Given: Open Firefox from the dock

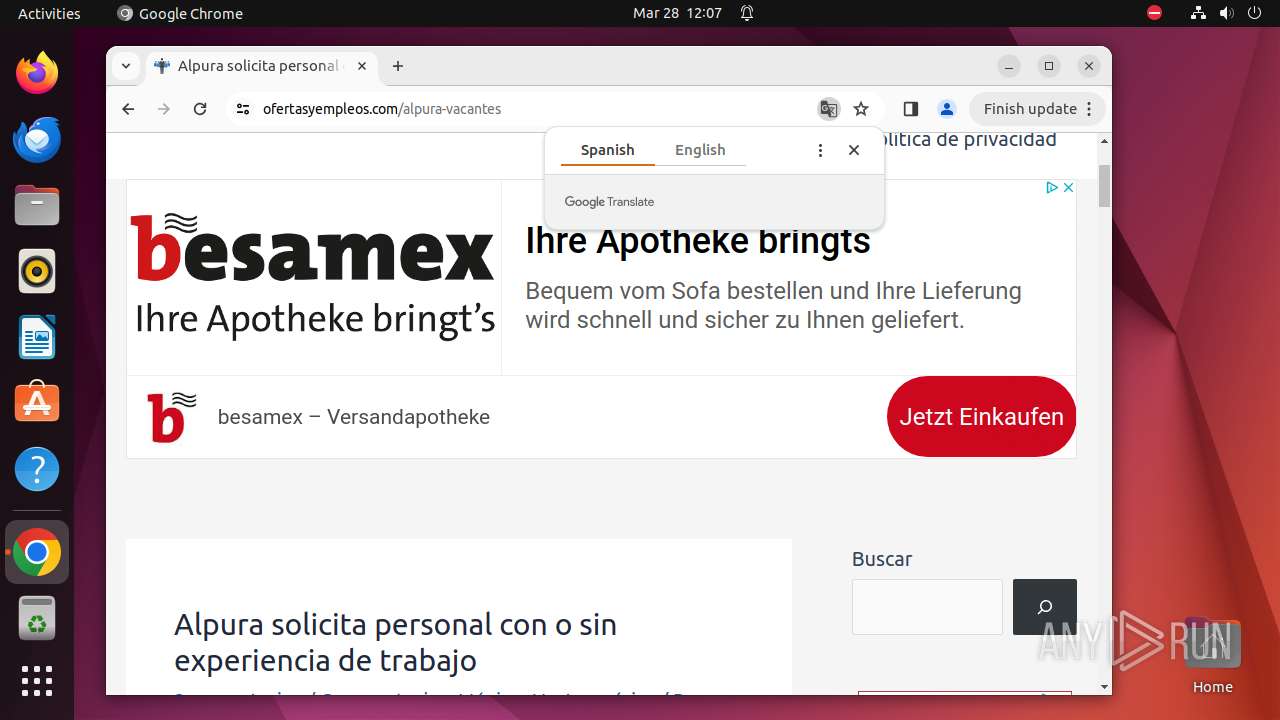Looking at the screenshot, I should [x=37, y=73].
